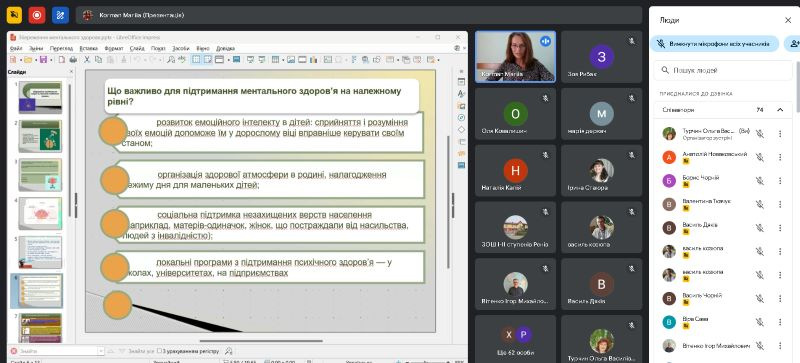
Task: Click the slide area horizontal scrollbar
Action: tap(261, 341)
